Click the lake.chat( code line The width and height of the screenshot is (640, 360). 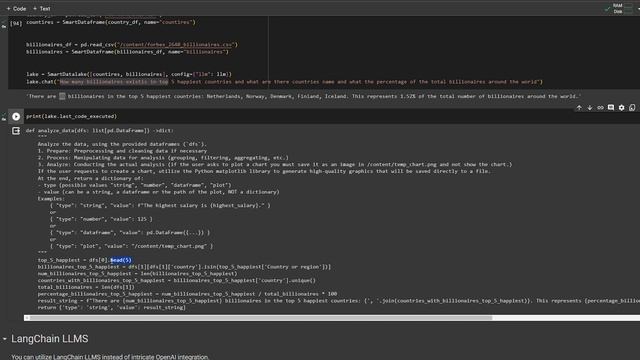point(284,82)
